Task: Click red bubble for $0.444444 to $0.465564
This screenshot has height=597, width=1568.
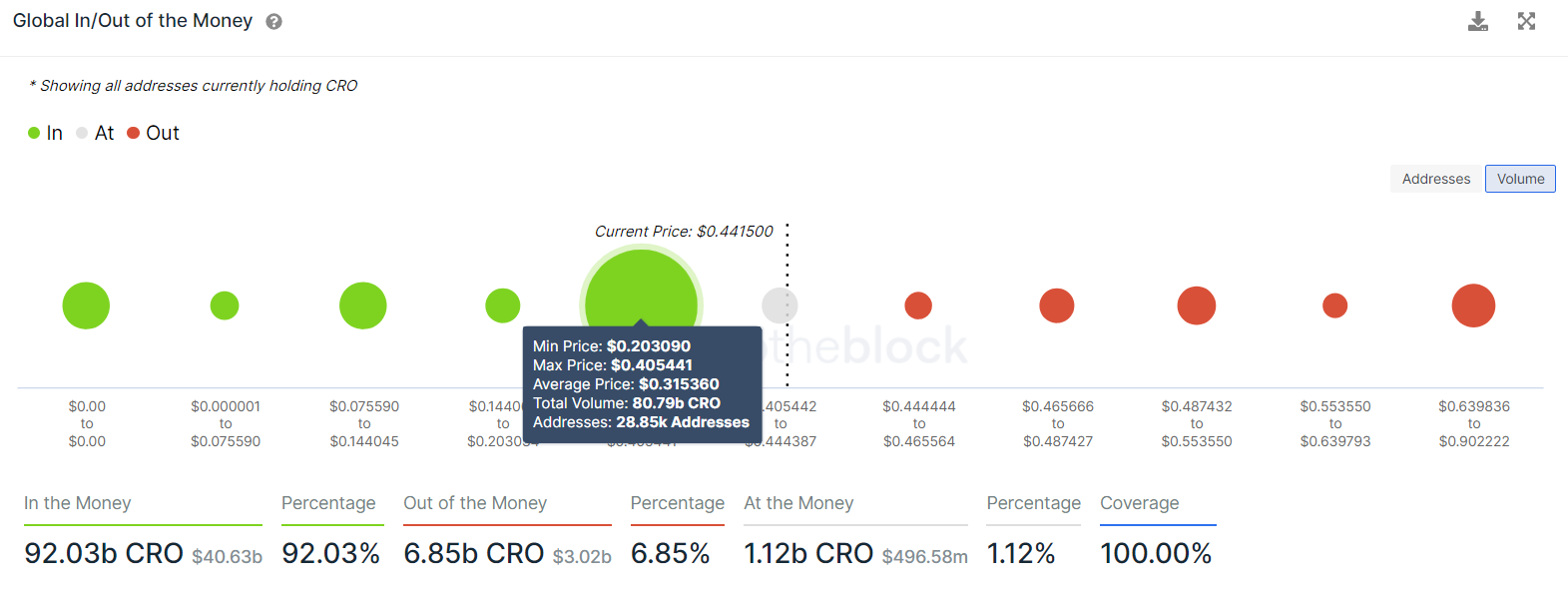Action: [x=918, y=305]
